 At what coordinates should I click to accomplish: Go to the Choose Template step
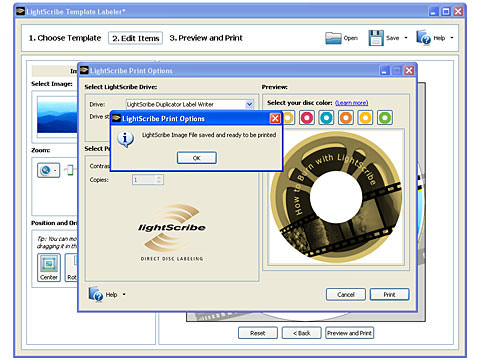point(65,38)
